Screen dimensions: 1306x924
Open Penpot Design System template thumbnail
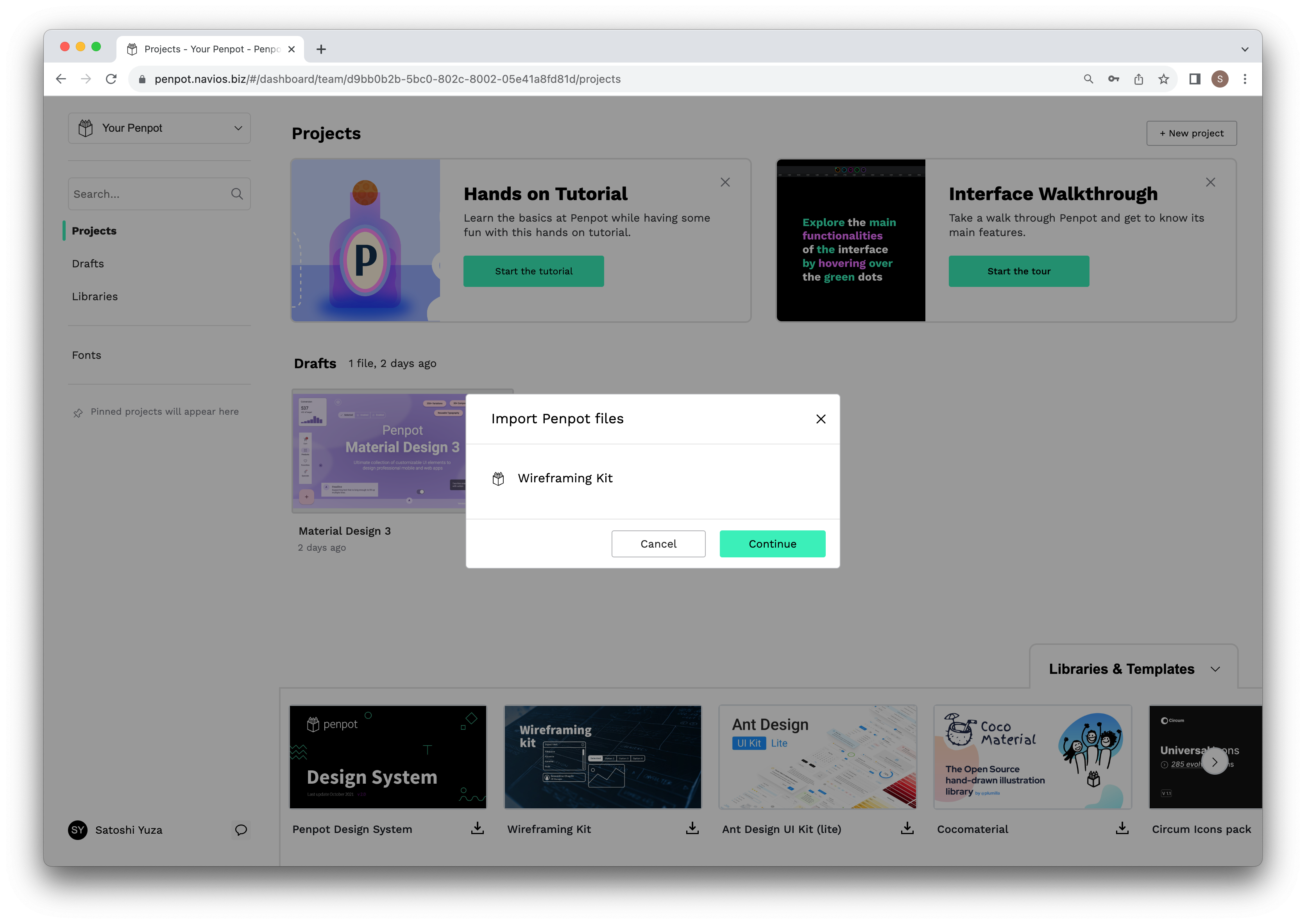(388, 757)
